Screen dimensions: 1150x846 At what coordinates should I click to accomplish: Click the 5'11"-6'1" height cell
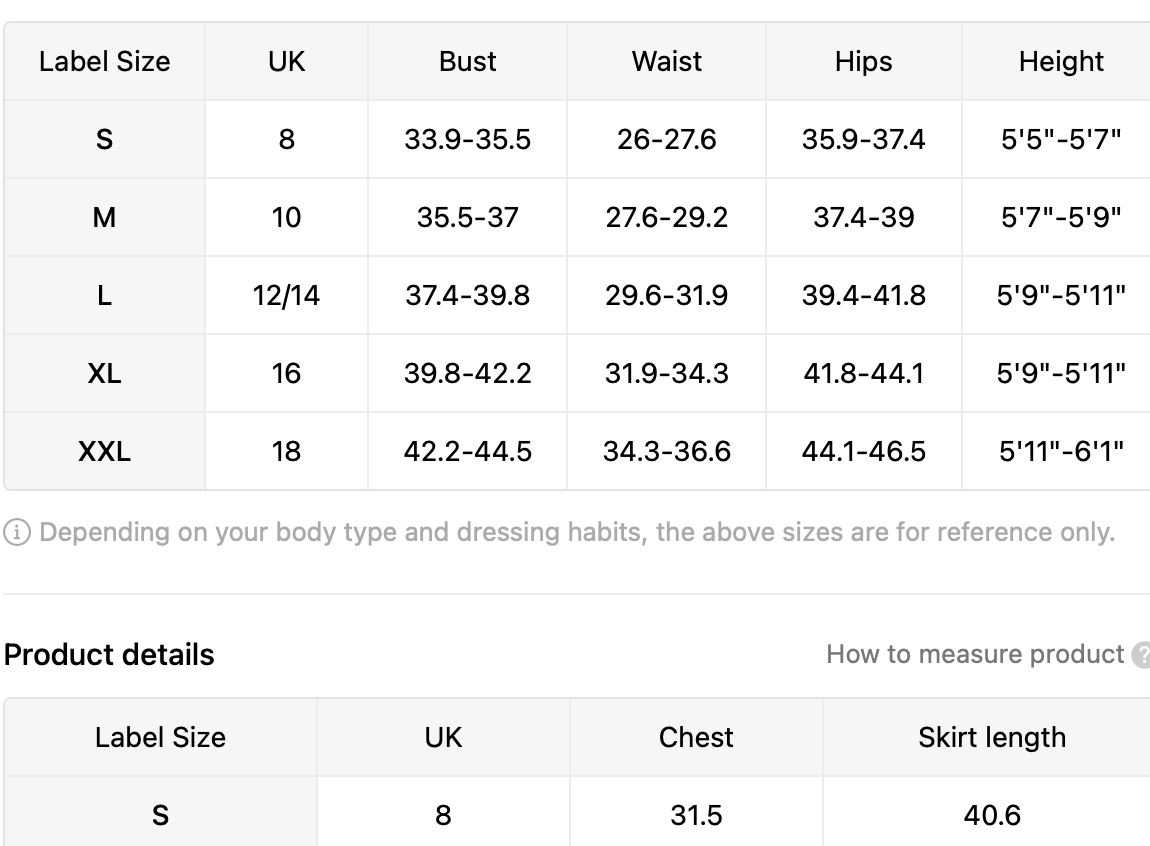1061,452
